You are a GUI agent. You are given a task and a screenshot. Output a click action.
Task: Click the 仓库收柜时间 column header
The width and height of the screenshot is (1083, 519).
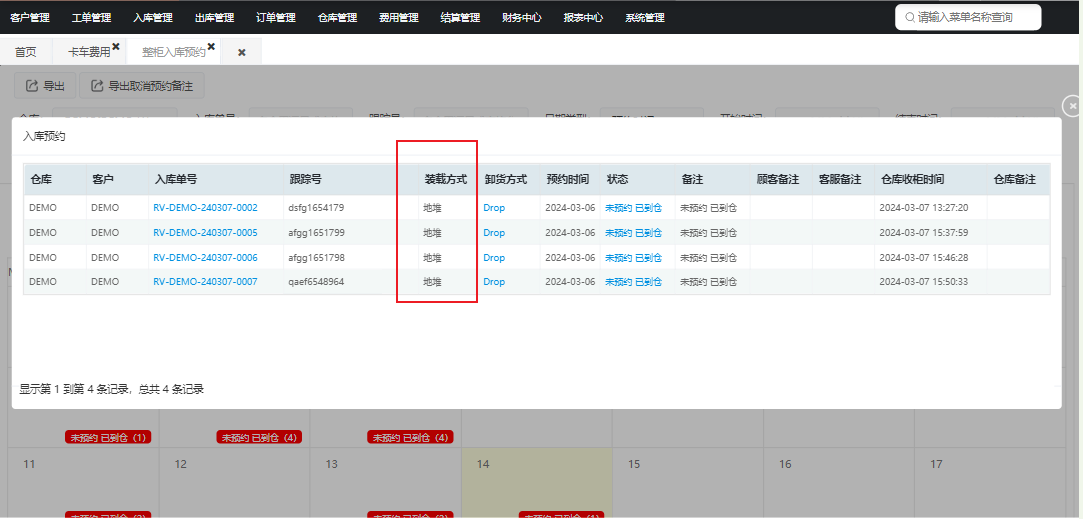(930, 180)
